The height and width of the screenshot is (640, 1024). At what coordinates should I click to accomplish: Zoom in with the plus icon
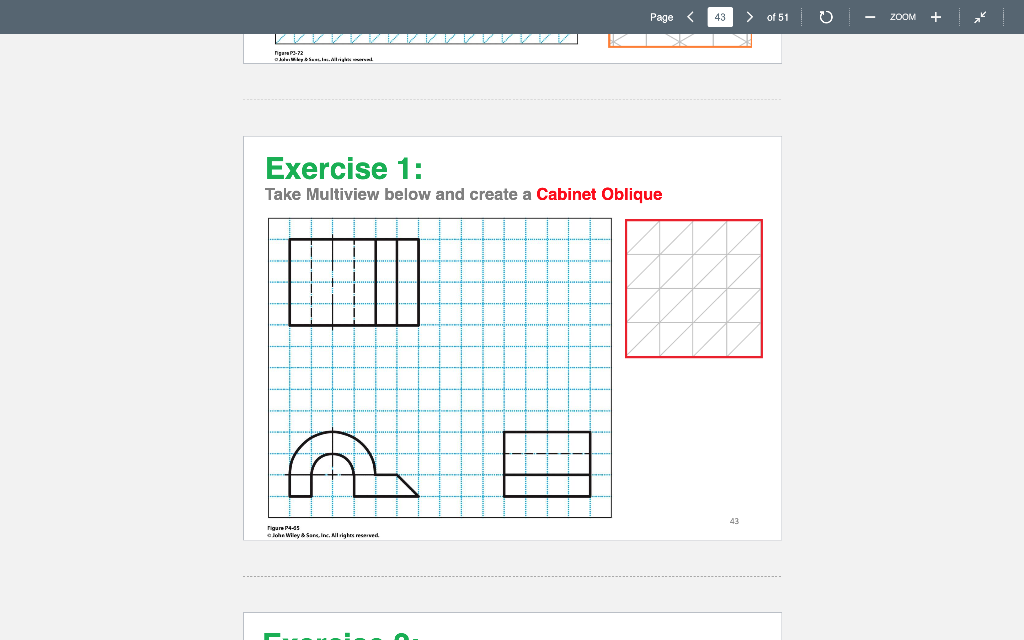point(935,16)
